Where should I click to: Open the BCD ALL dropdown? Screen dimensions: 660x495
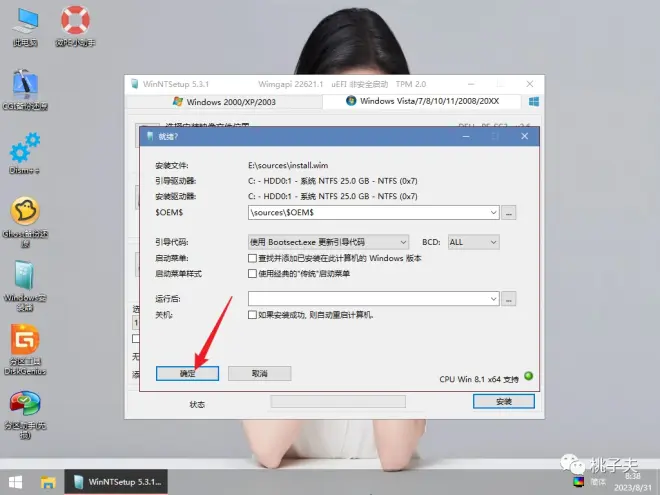click(474, 242)
